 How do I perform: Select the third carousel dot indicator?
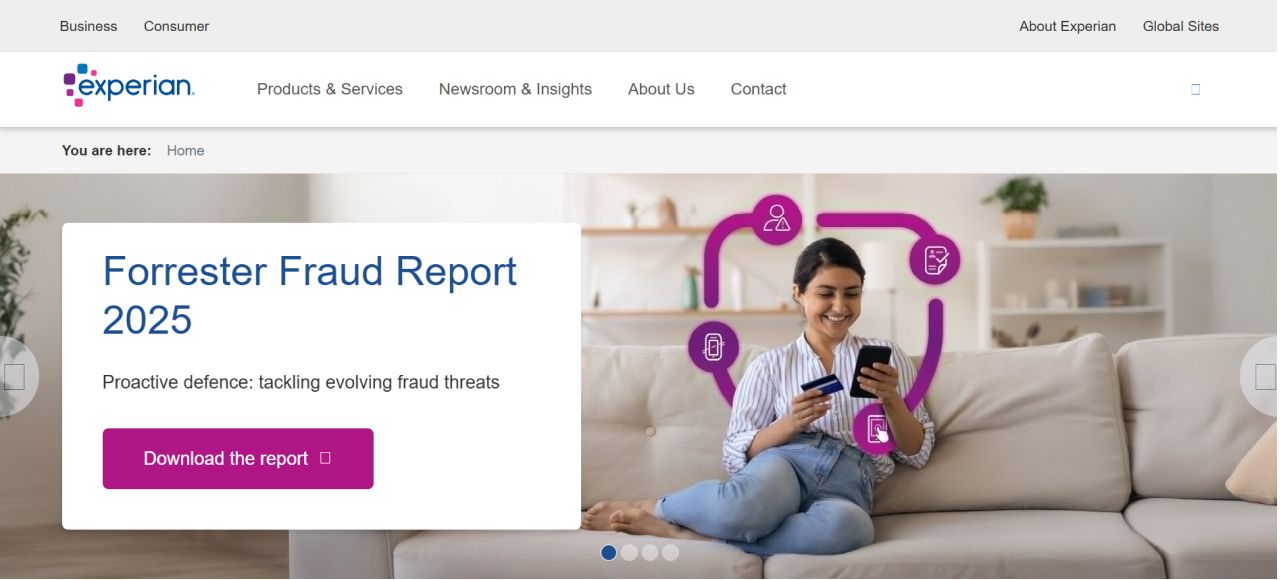click(650, 552)
